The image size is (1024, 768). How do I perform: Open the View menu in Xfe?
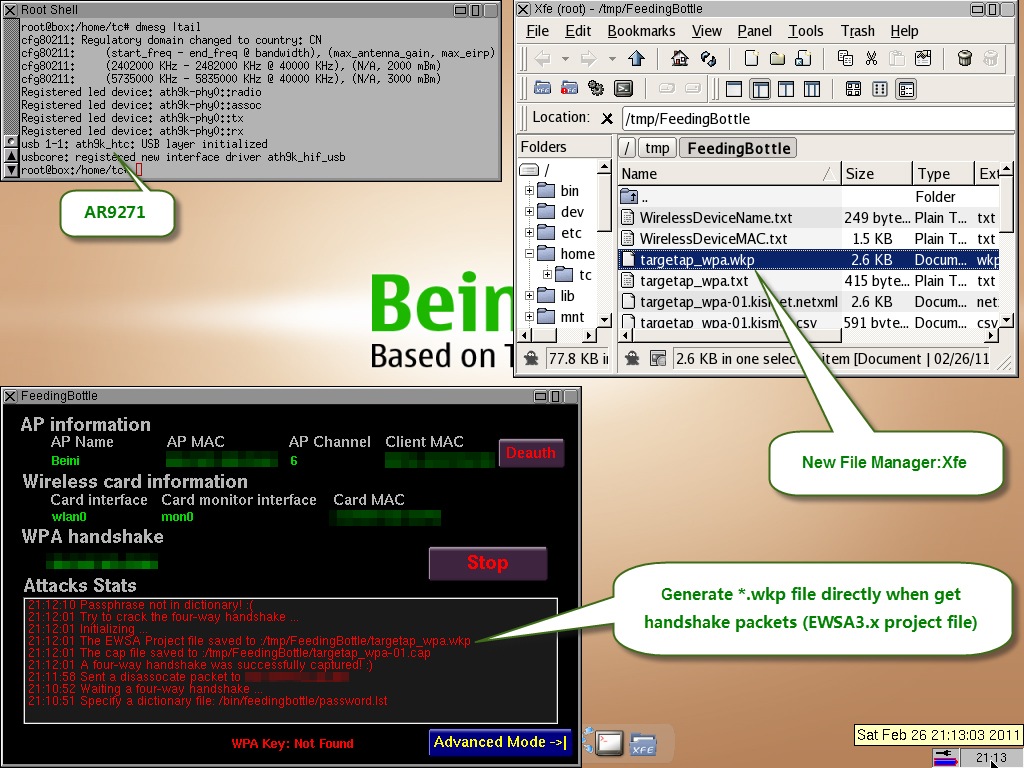click(x=707, y=31)
